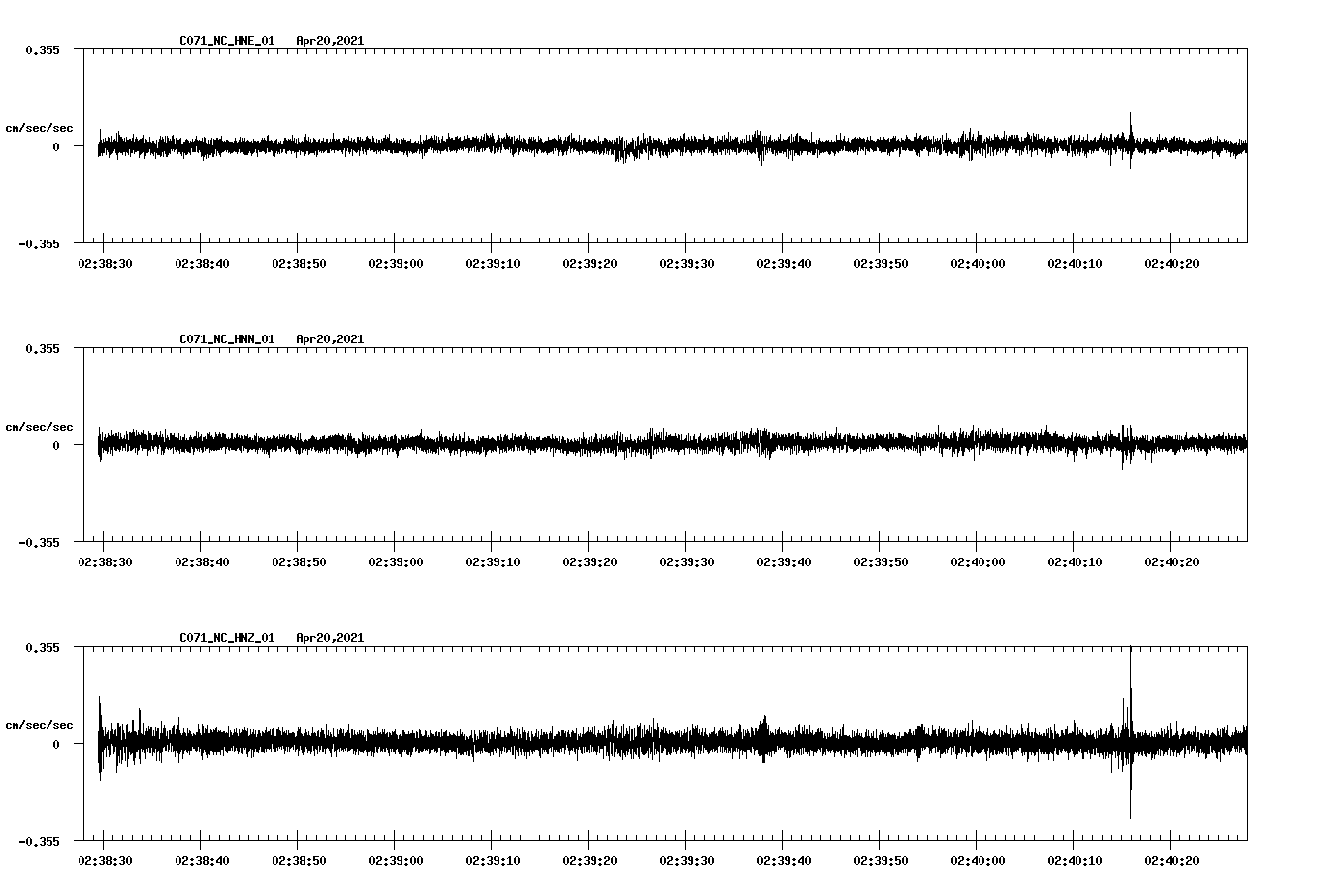The image size is (1317, 896).
Task: Click the 02:39:00 tick under middle plot
Action: pos(397,560)
